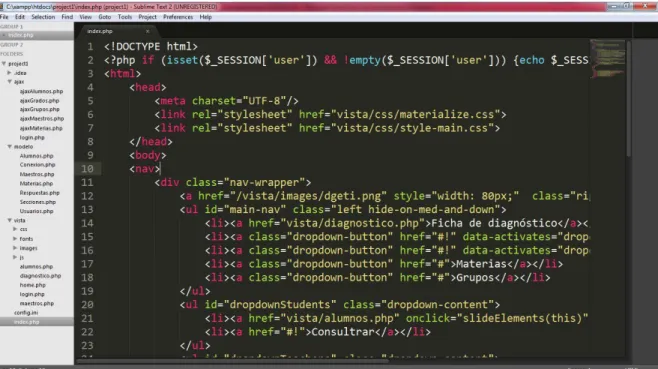Collapse the ajax folder
This screenshot has height=369, width=658.
click(9, 82)
